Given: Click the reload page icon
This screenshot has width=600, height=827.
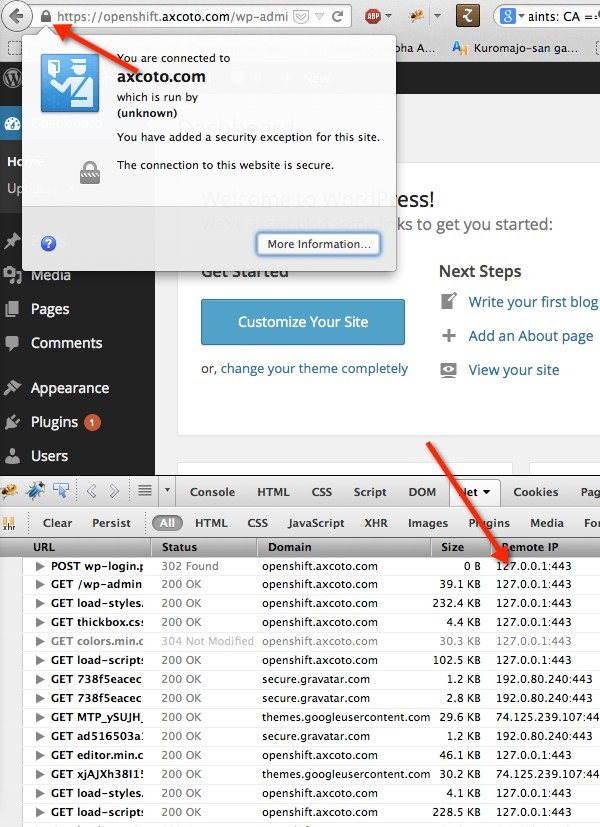Looking at the screenshot, I should coord(338,16).
